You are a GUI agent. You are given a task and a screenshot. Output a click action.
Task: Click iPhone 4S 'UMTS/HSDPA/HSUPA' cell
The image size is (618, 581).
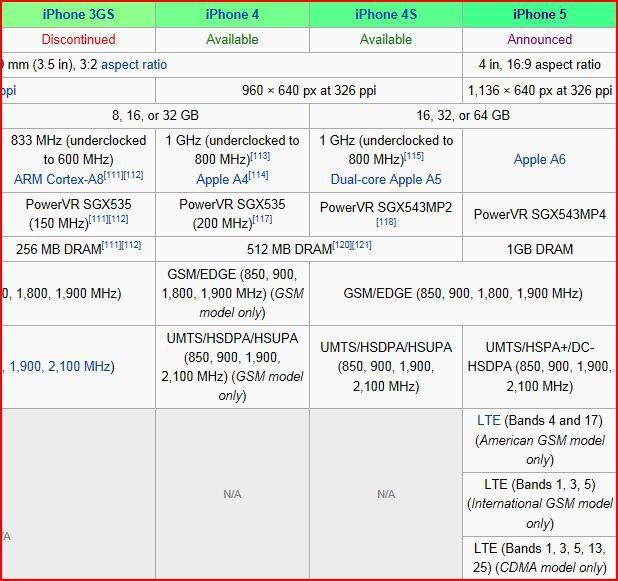pos(386,367)
